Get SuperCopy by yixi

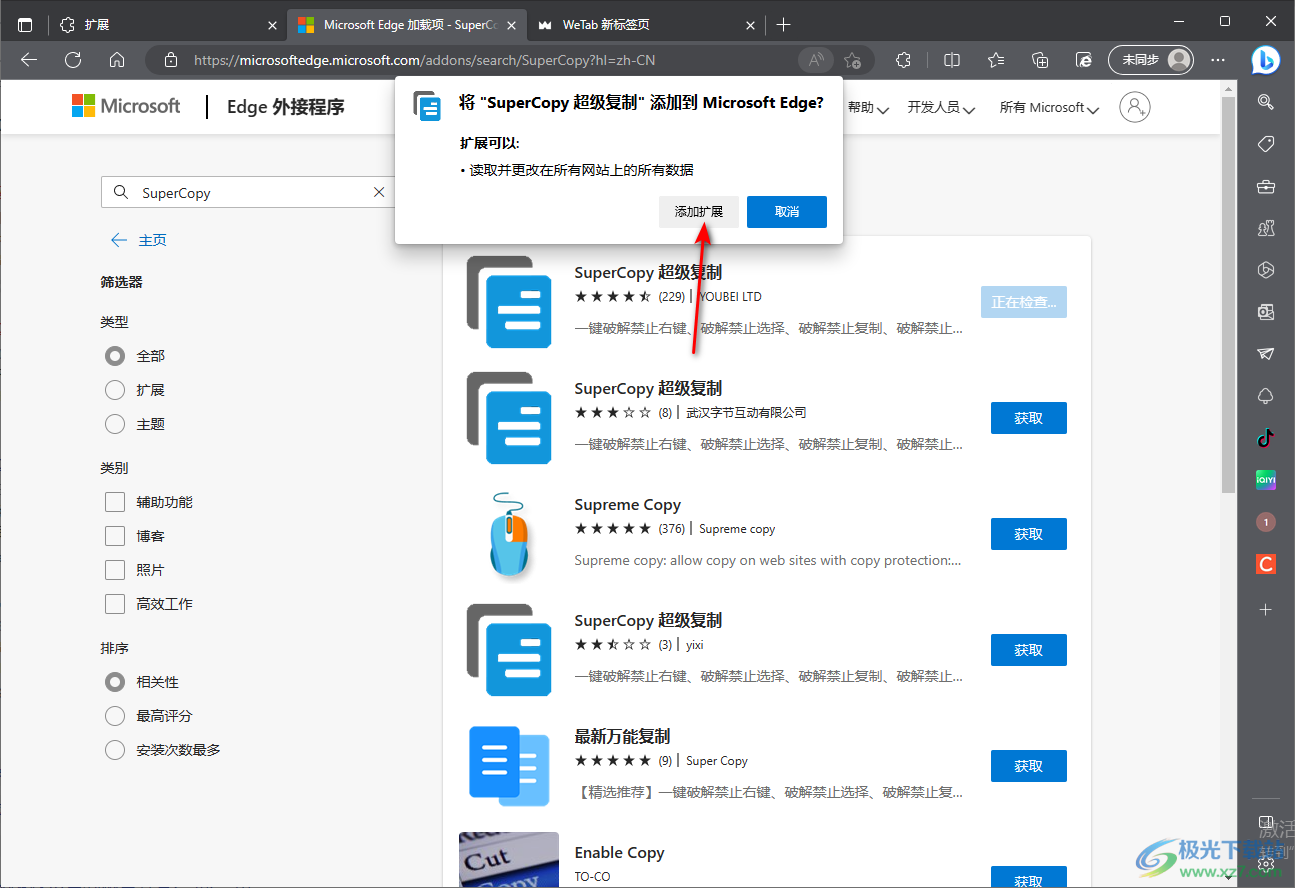click(x=1029, y=650)
